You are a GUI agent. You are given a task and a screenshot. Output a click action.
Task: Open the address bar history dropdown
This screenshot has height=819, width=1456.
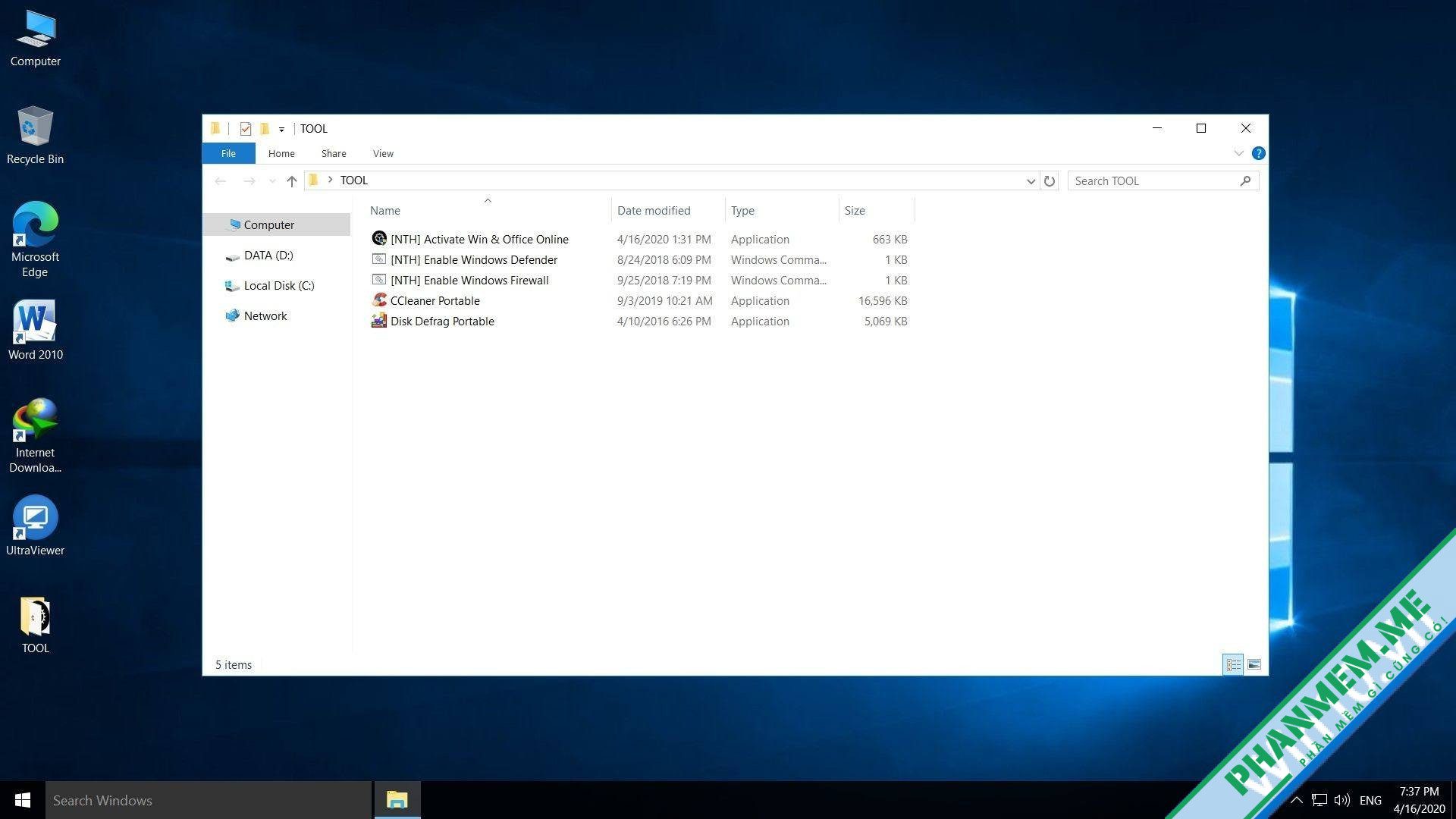tap(1031, 181)
